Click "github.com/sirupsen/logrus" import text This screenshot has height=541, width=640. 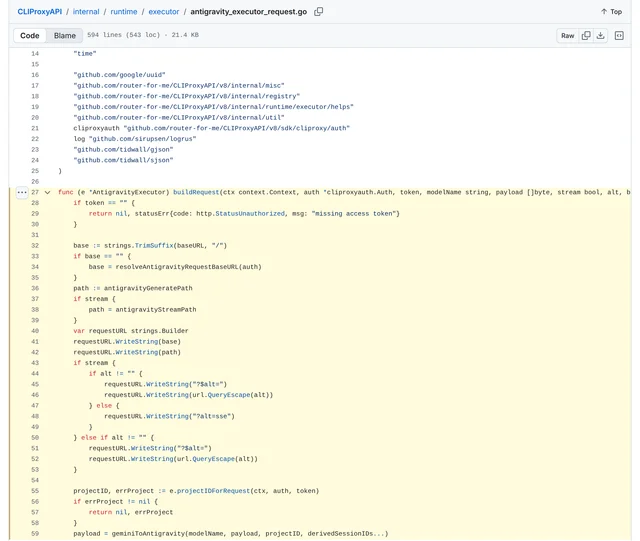(142, 139)
